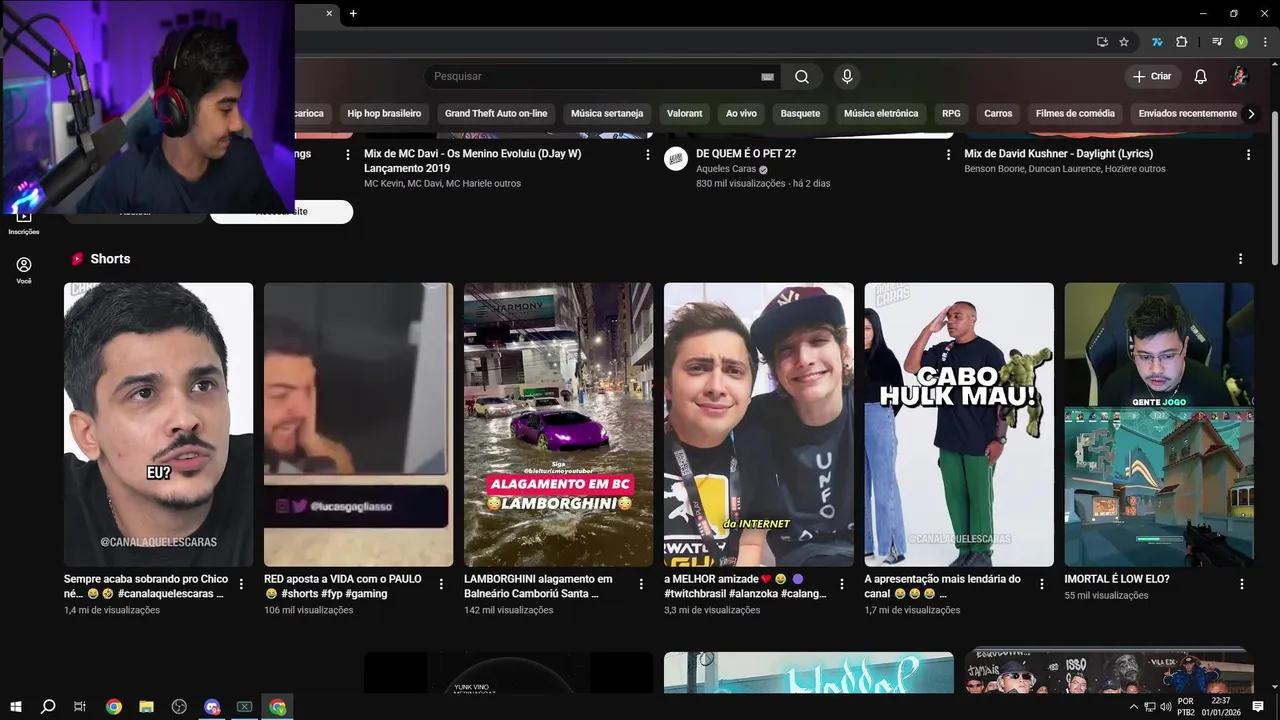Open options for LAMBORGHINI alagamento short

point(641,584)
